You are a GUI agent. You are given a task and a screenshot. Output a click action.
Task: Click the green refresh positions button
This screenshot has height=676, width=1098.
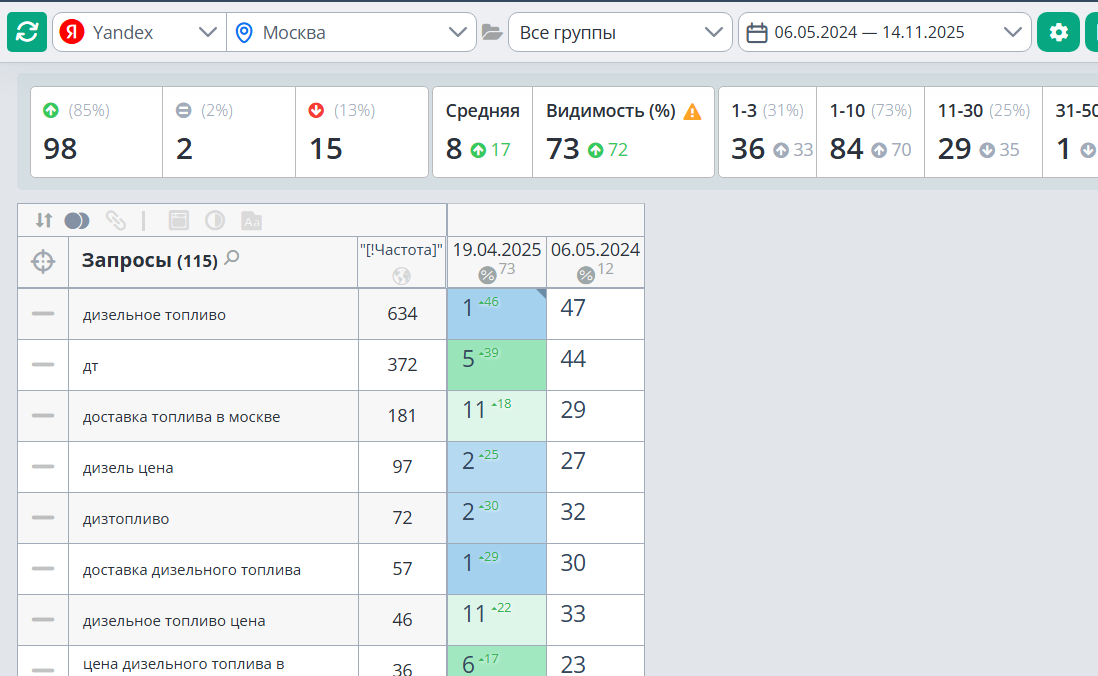(x=27, y=32)
